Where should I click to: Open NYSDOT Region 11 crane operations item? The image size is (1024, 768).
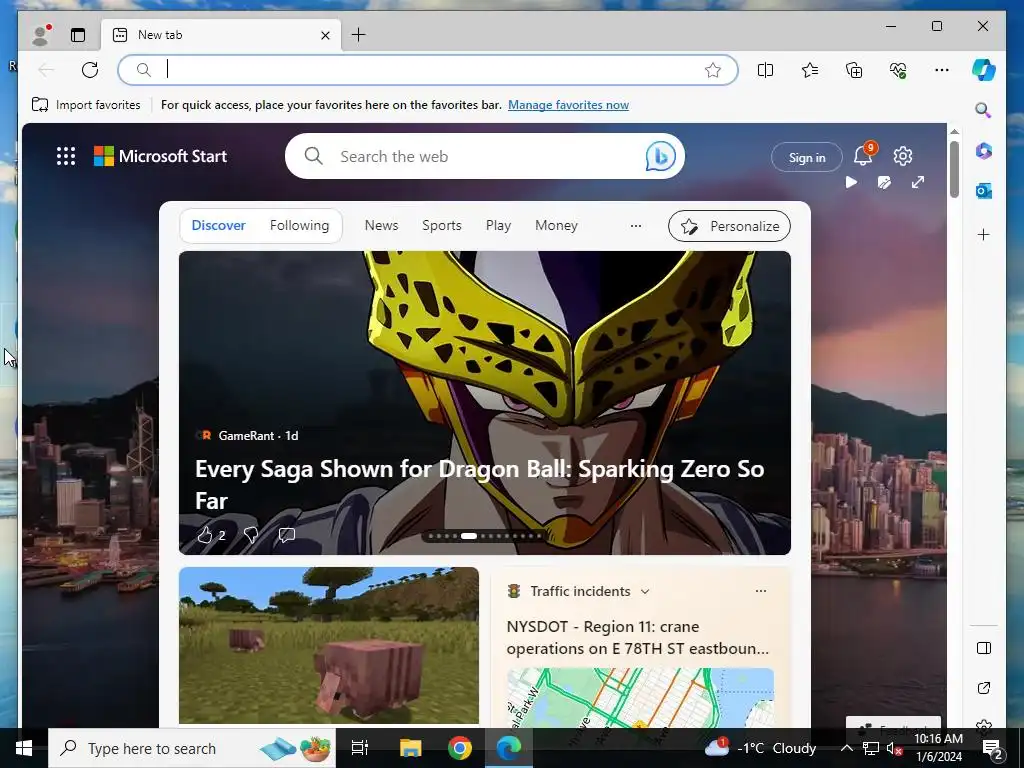coord(637,637)
